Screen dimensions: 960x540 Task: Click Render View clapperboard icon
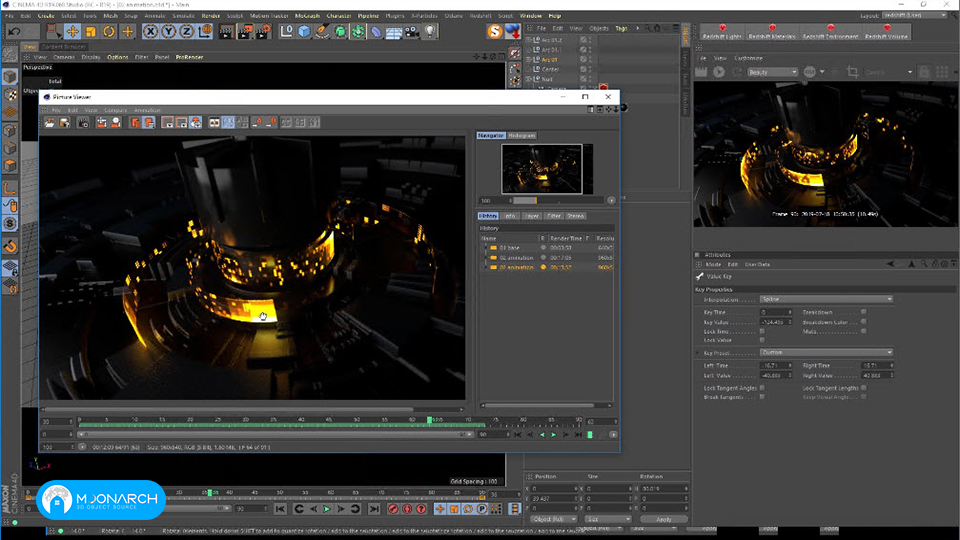[226, 31]
